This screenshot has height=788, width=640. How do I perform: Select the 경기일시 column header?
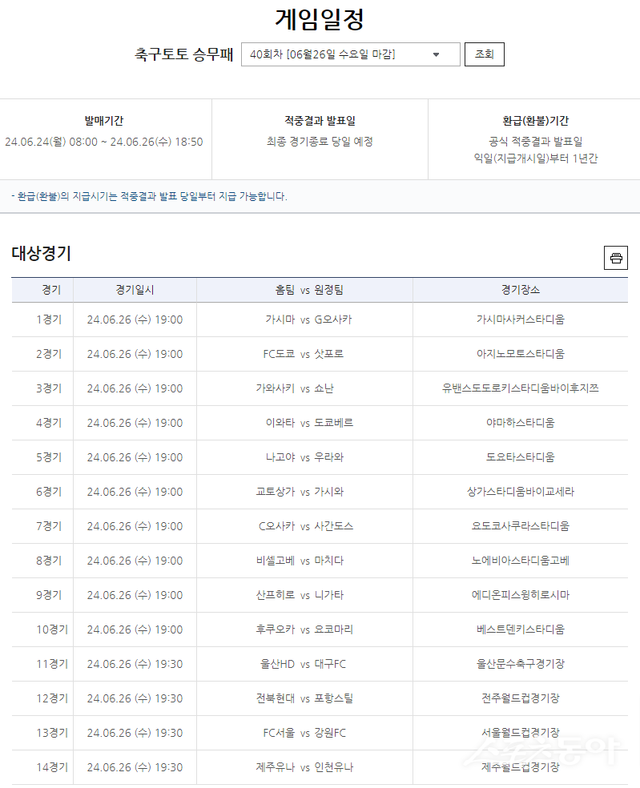point(135,290)
